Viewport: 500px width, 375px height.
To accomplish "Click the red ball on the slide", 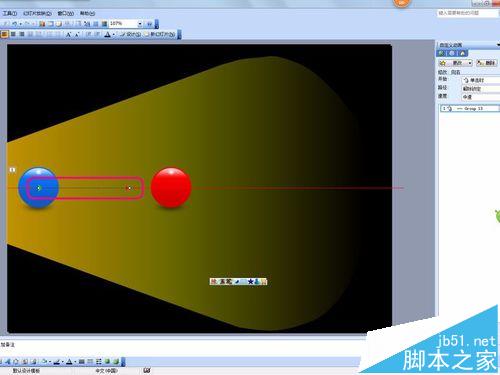I will (x=171, y=188).
